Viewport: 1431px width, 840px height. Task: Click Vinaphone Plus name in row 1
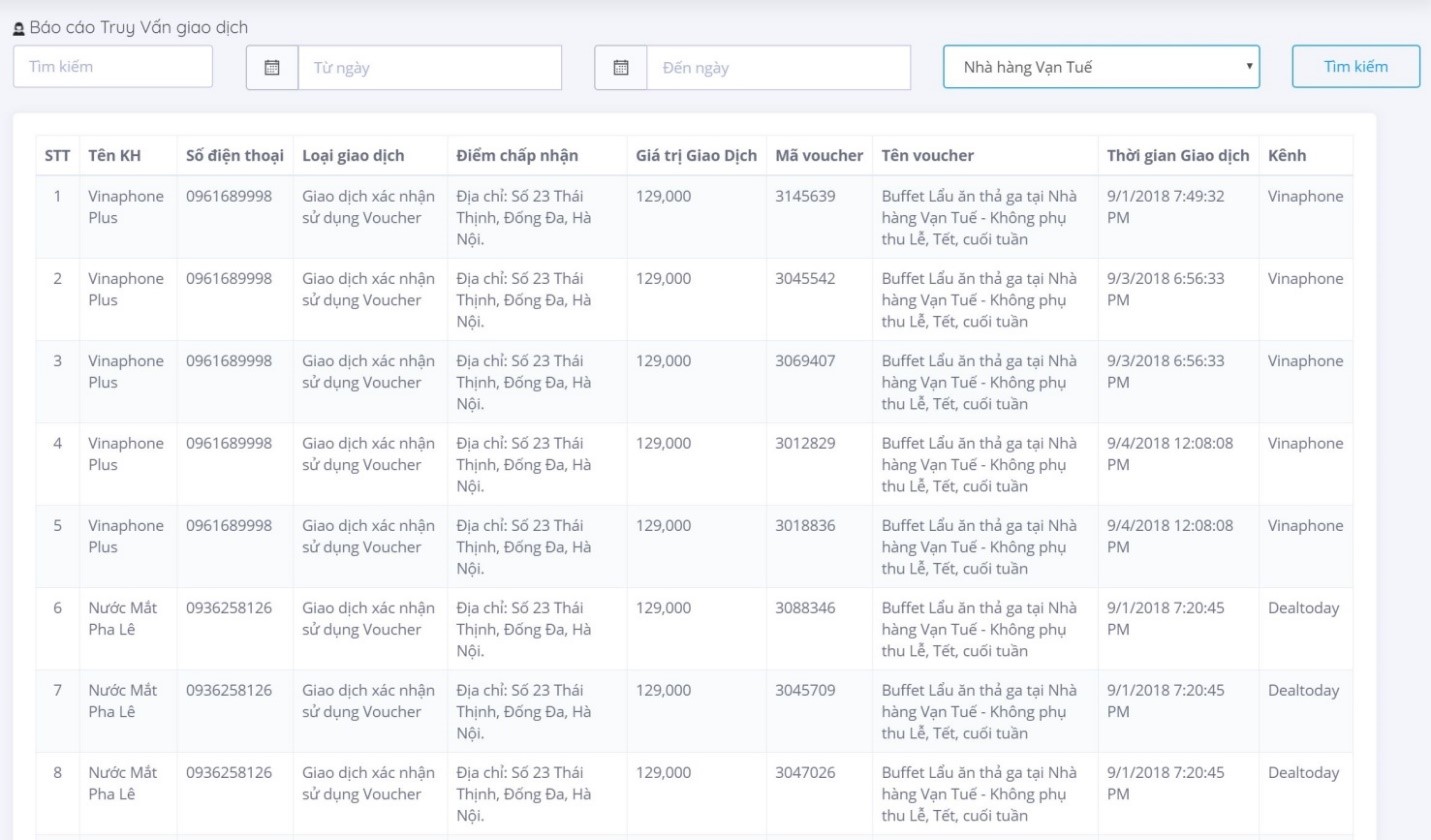[126, 207]
